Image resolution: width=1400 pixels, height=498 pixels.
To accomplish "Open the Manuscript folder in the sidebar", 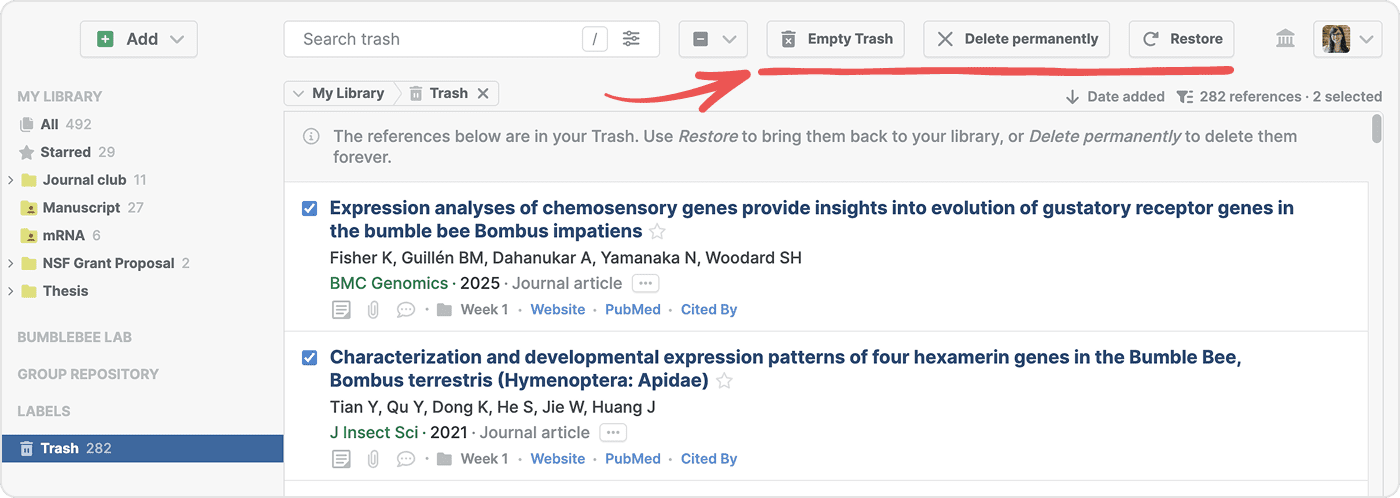I will pyautogui.click(x=81, y=208).
